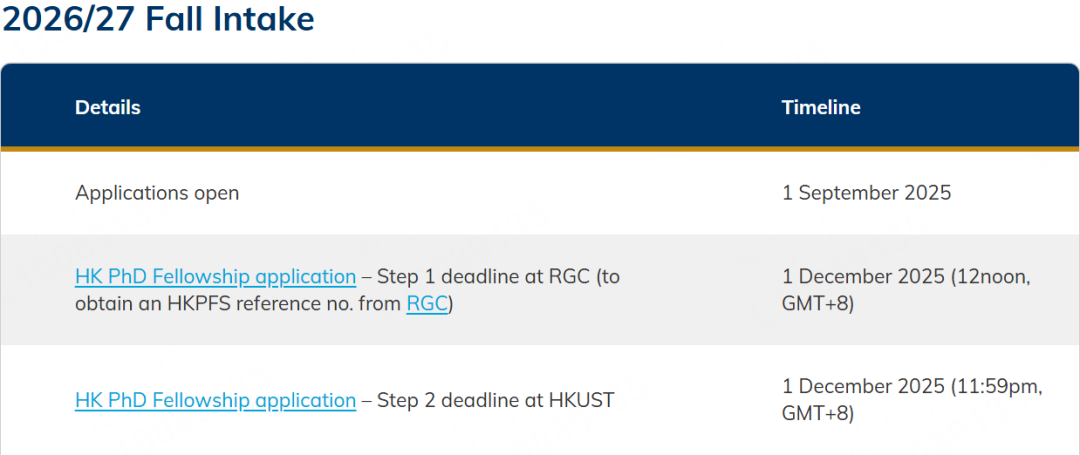Click GMT+8 in the Step 2 row
Viewport: 1080px width, 455px height.
tap(815, 413)
